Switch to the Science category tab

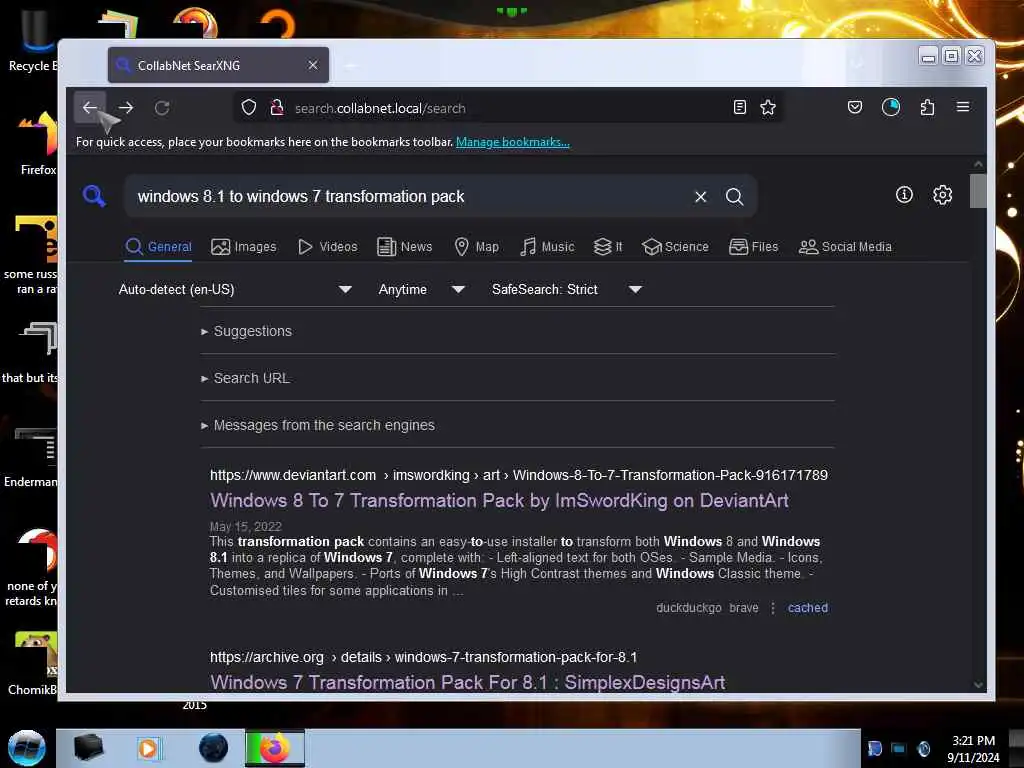[x=675, y=247]
